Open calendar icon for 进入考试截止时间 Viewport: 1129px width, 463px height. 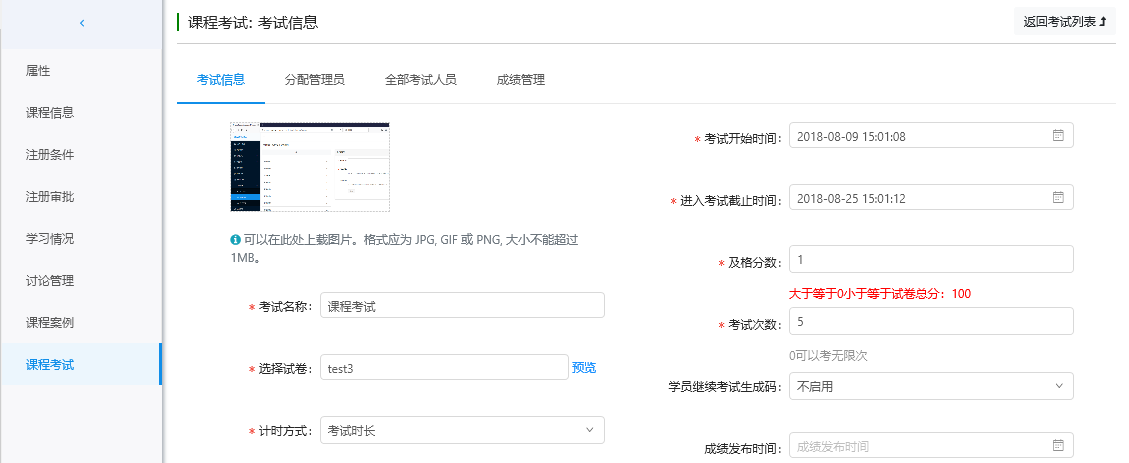pos(1057,198)
